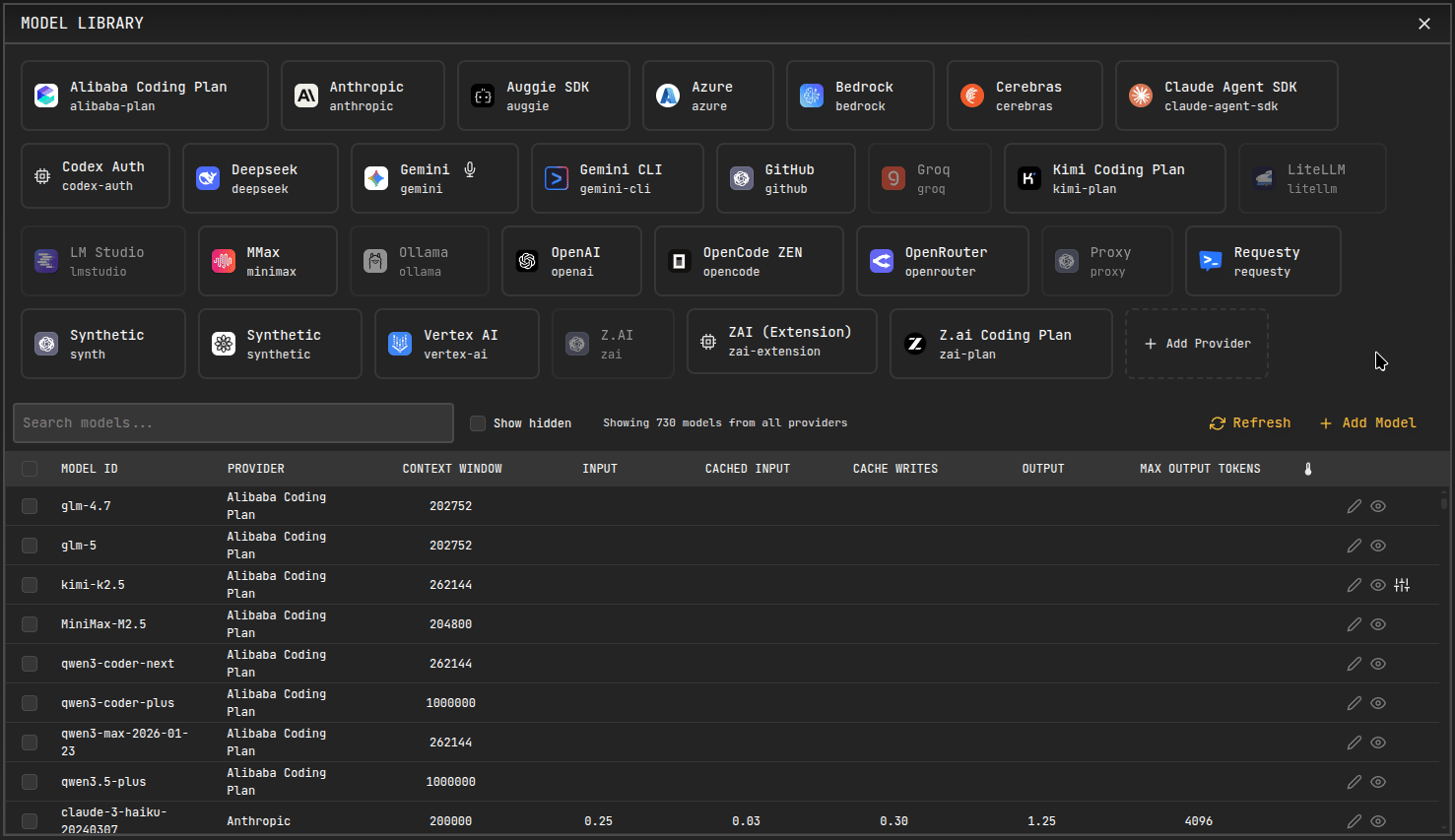Check the kimi-k2.5 row checkbox
Image resolution: width=1455 pixels, height=840 pixels.
[x=30, y=585]
